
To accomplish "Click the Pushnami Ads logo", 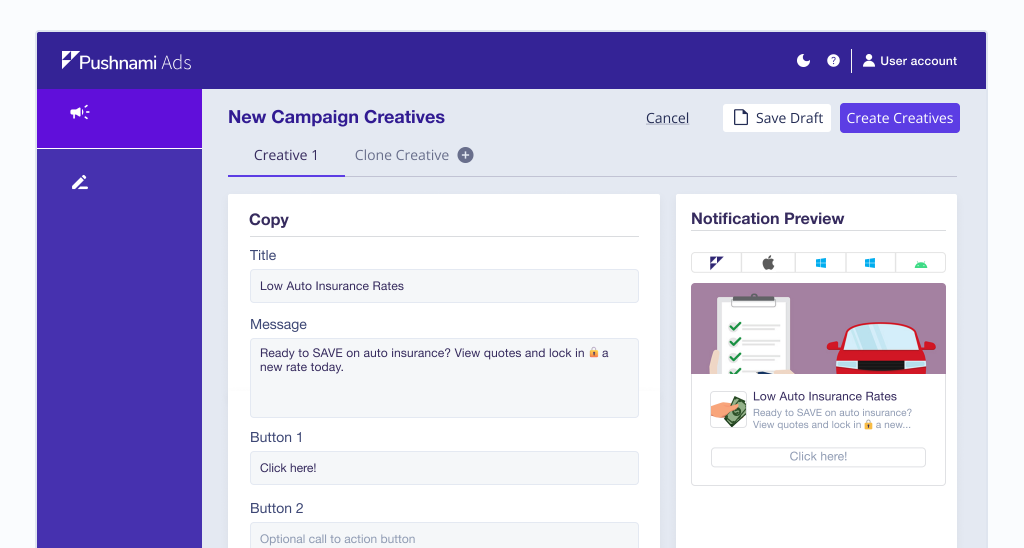I will click(x=126, y=61).
